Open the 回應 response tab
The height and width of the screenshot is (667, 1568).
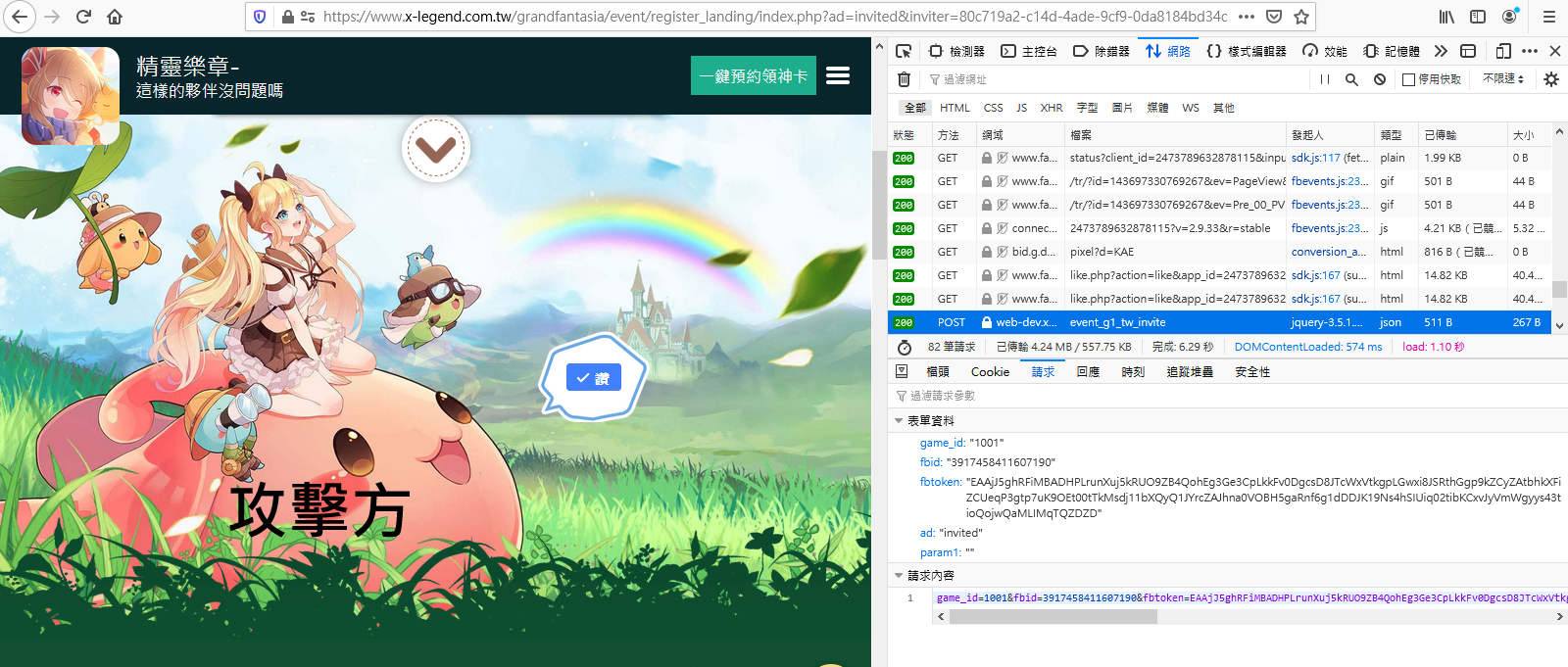point(1088,372)
